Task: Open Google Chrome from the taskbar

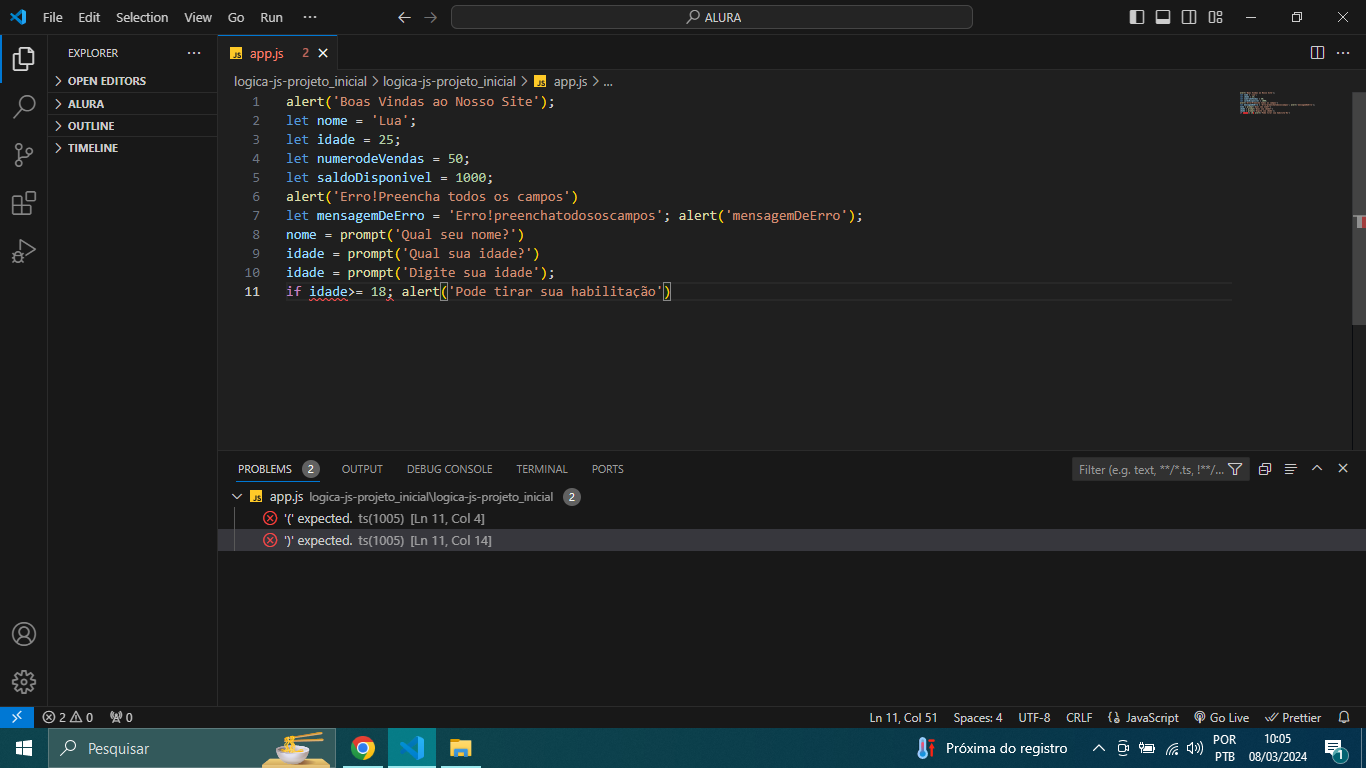Action: click(x=363, y=748)
